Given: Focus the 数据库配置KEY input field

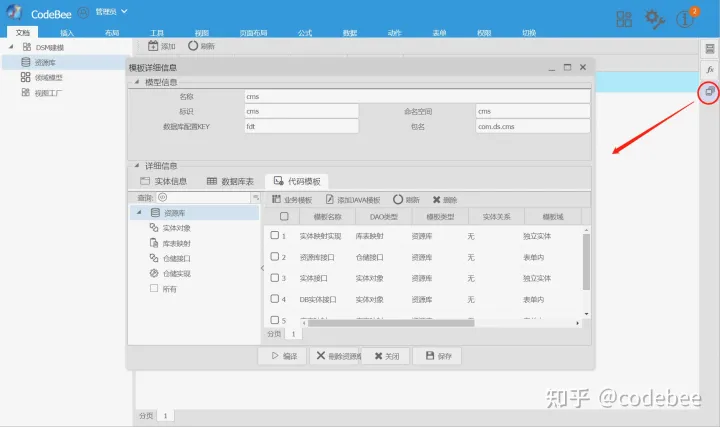Looking at the screenshot, I should 301,126.
